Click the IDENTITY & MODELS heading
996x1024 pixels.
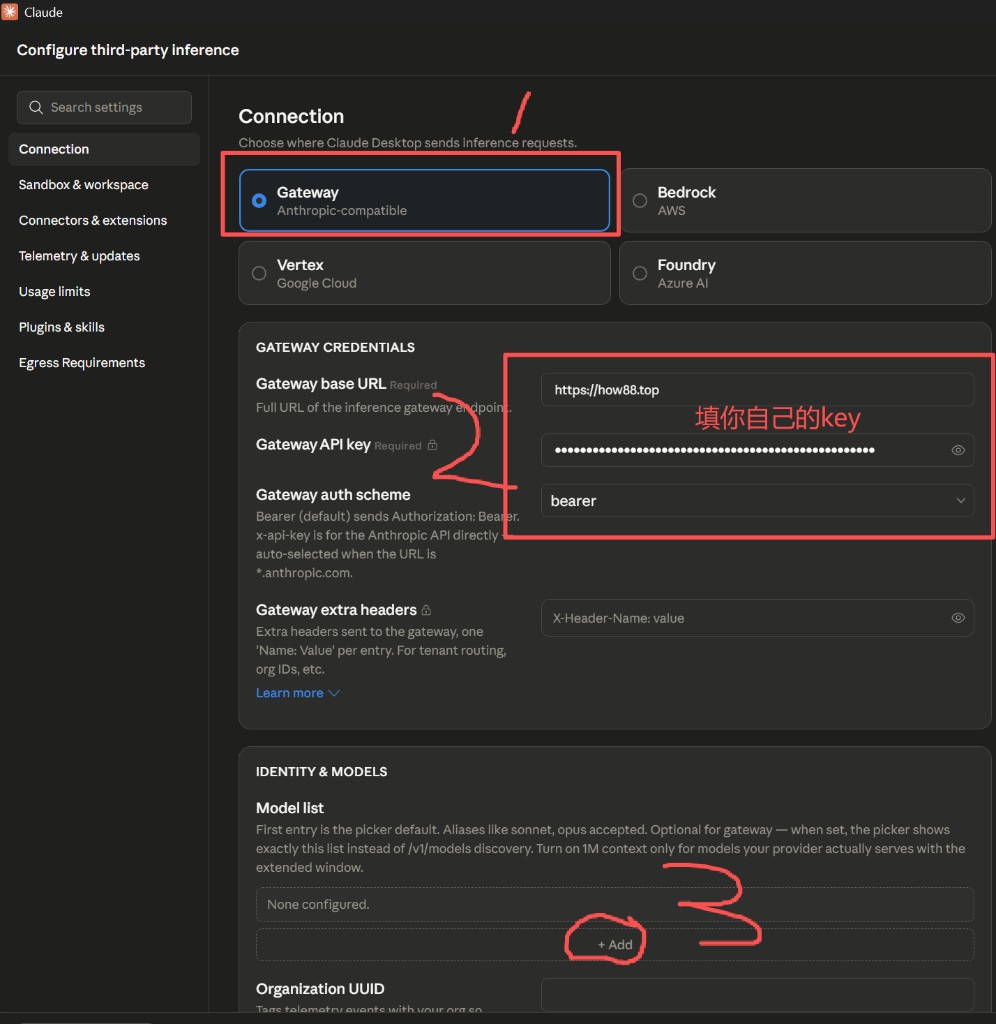click(x=321, y=771)
